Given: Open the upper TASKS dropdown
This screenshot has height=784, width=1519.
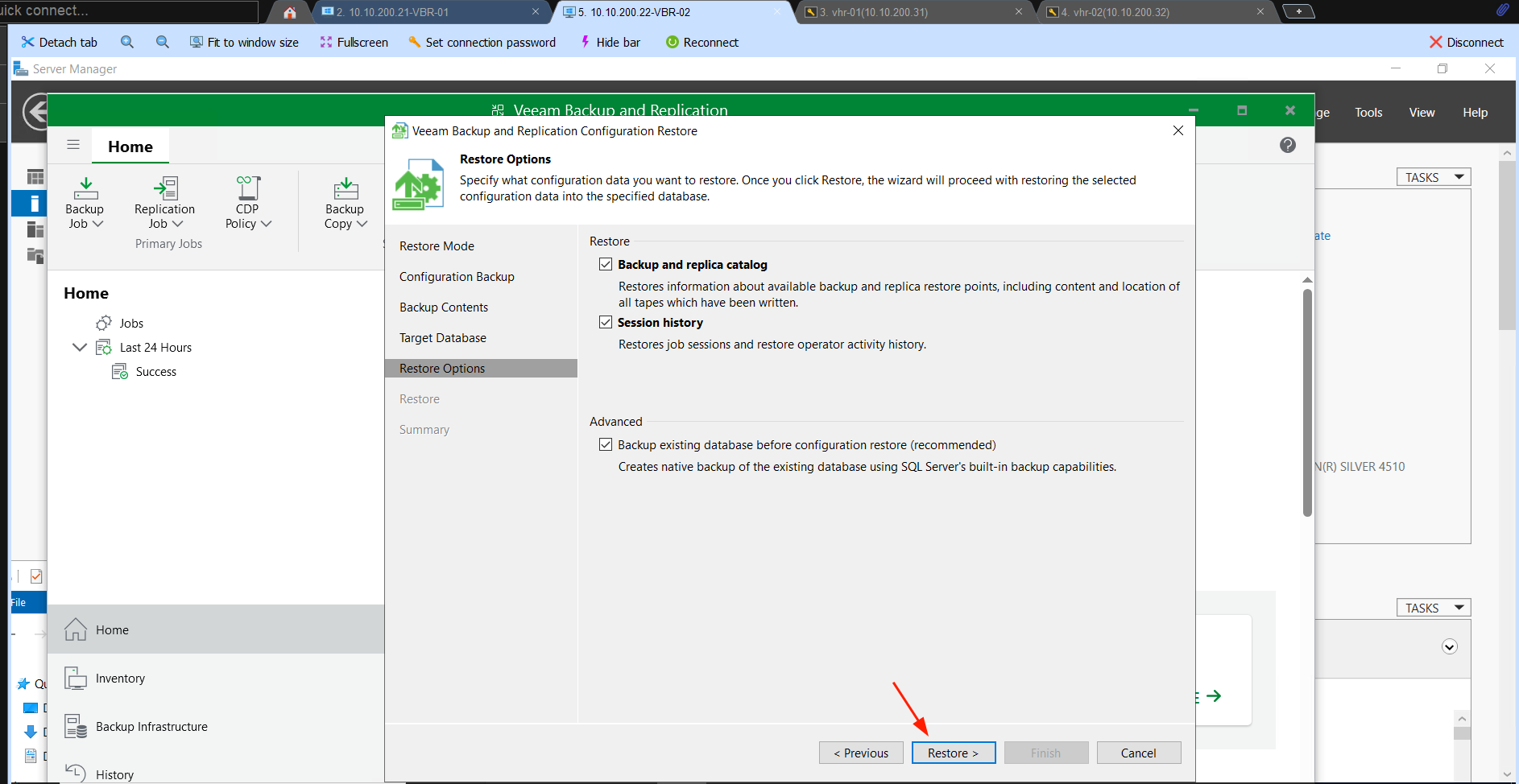Looking at the screenshot, I should click(x=1434, y=177).
